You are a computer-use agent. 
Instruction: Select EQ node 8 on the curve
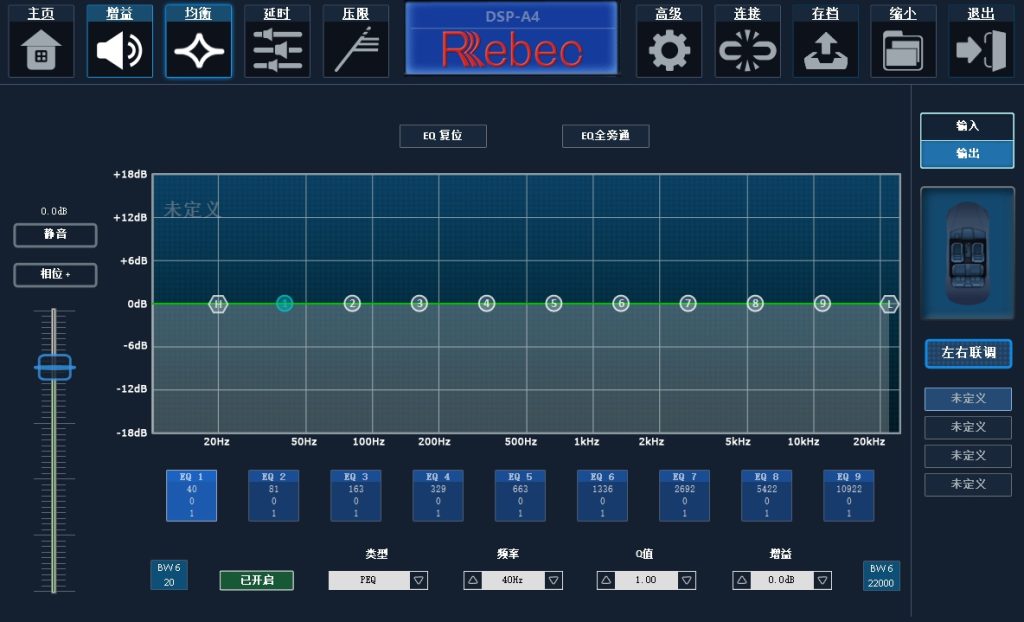pyautogui.click(x=755, y=303)
